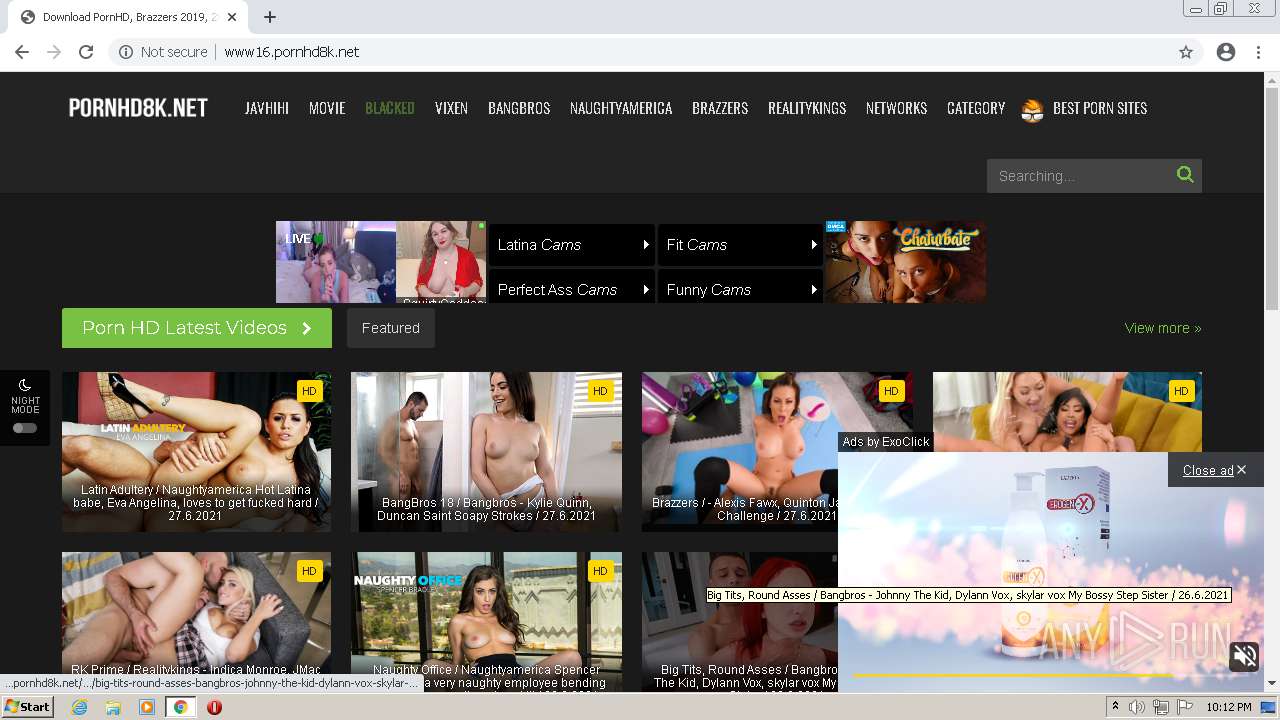Click the Action Center flag icon
Viewport: 1280px width, 720px height.
[x=1185, y=707]
